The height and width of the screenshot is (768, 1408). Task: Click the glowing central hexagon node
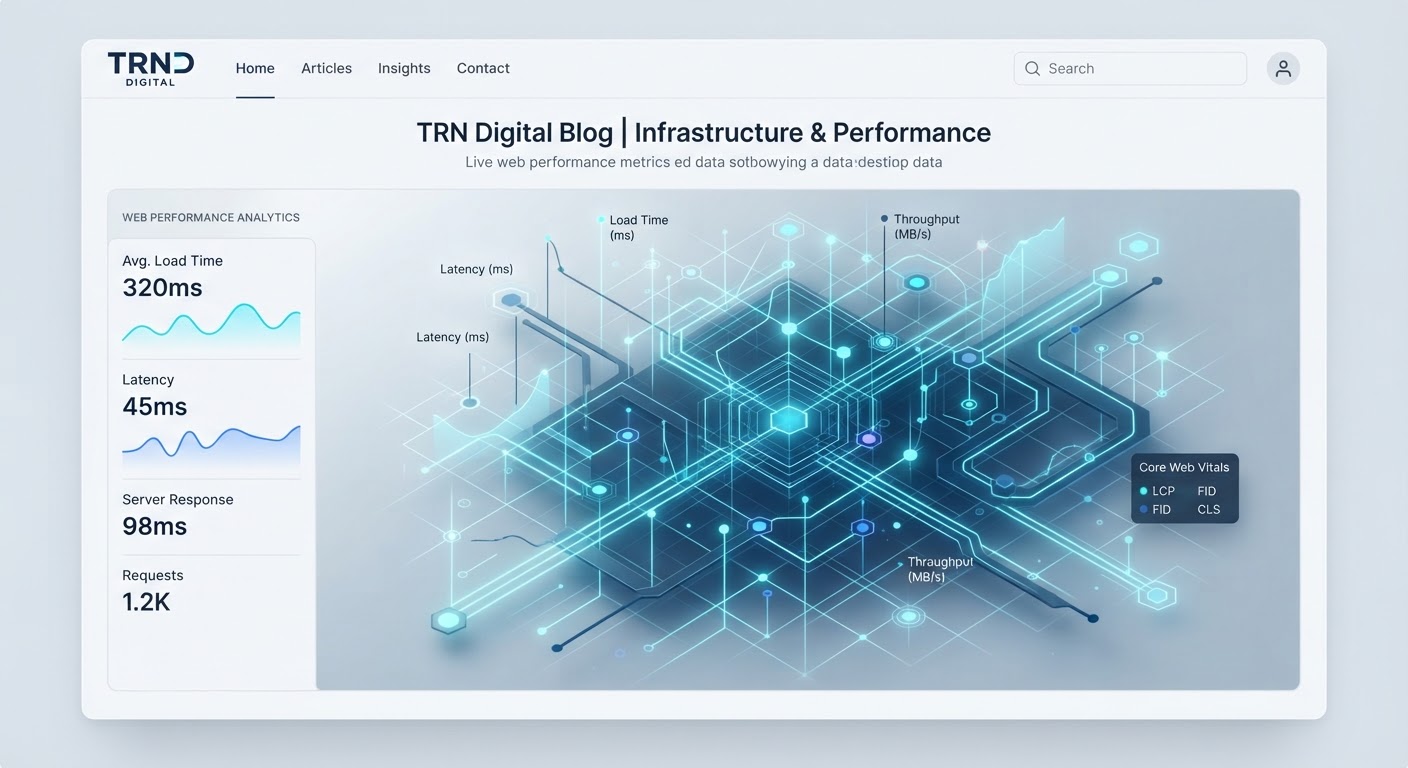(789, 420)
